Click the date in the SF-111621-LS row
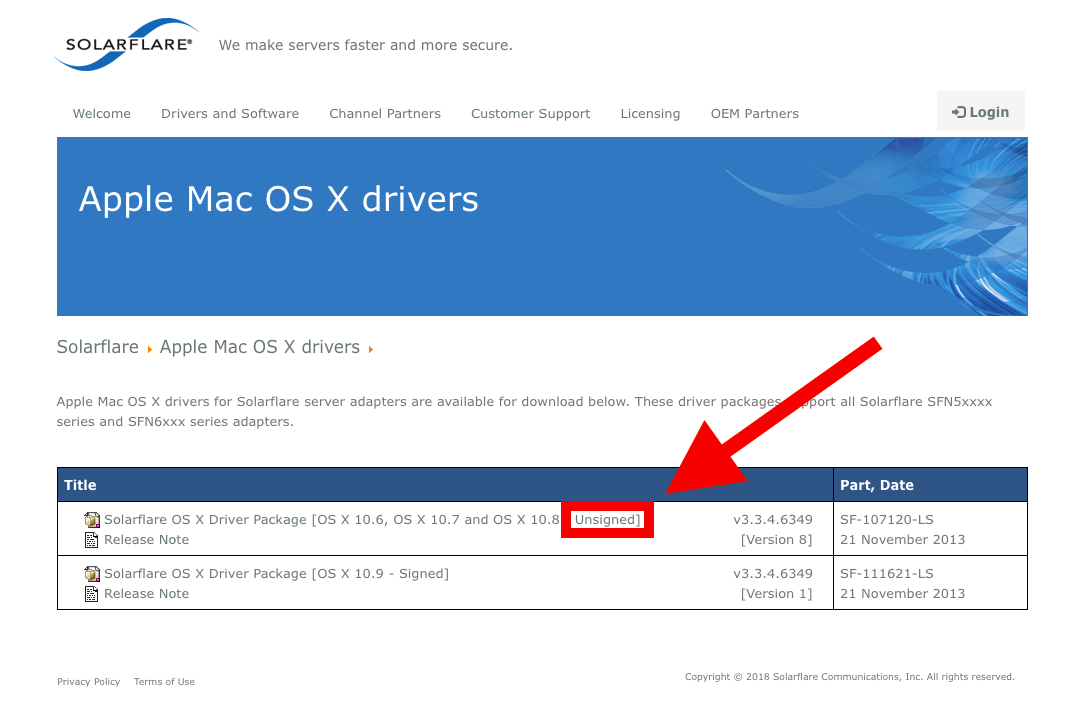The width and height of the screenshot is (1070, 719). [902, 593]
